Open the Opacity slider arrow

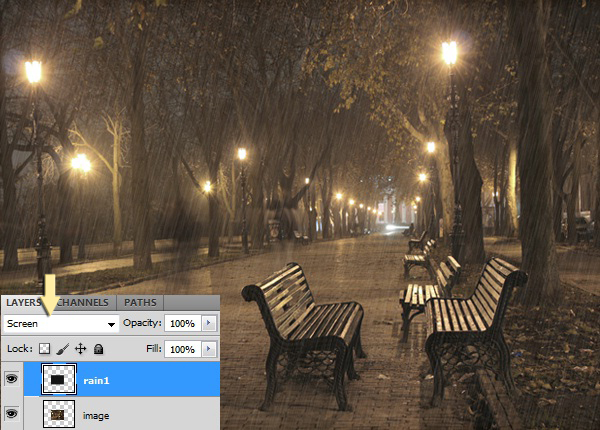(209, 323)
